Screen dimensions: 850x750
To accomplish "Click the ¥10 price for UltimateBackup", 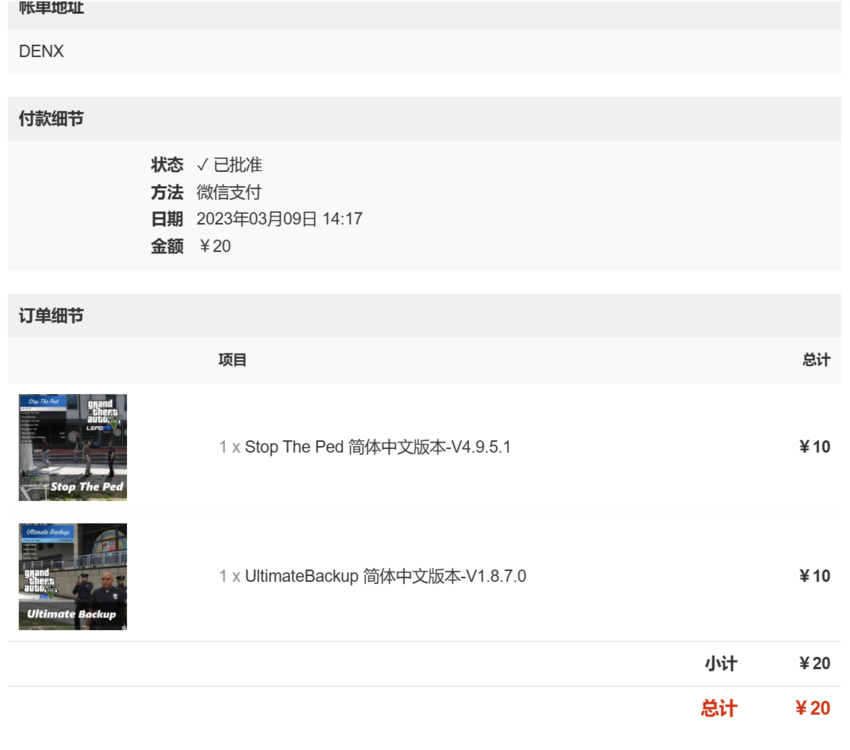I will [814, 576].
